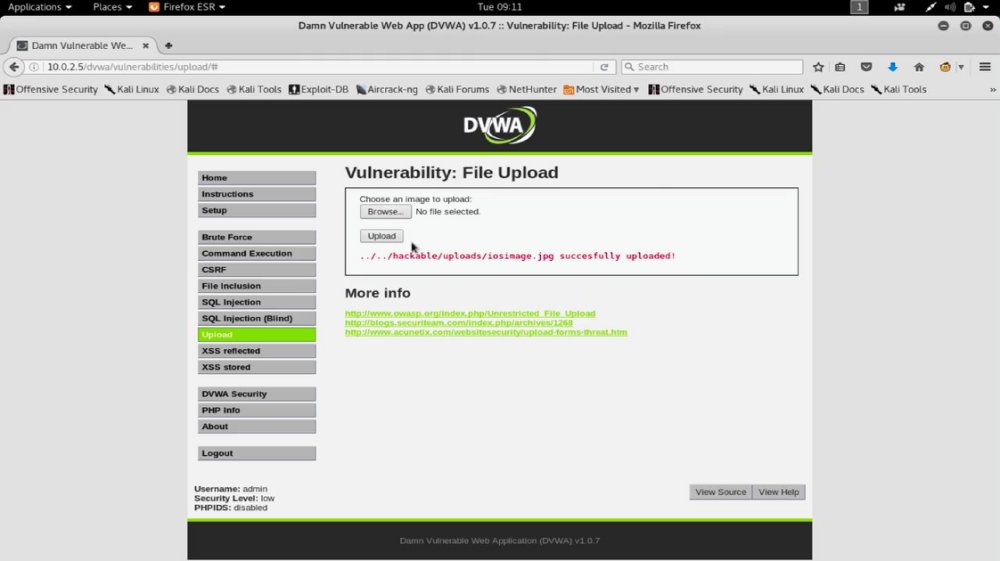1000x561 pixels.
Task: Open Setup in the DVWA sidebar
Action: (x=256, y=210)
